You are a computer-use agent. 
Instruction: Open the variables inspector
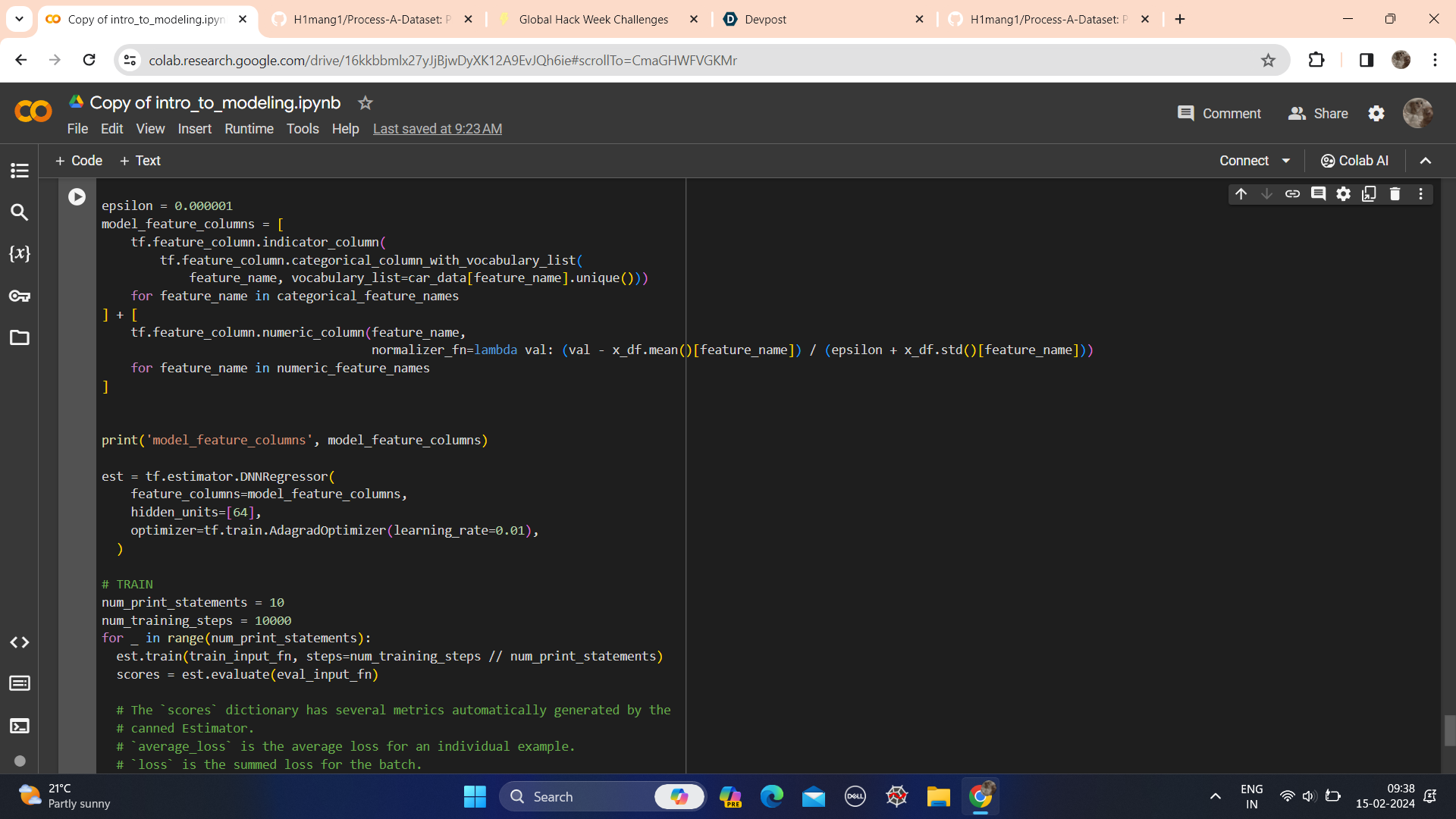20,254
